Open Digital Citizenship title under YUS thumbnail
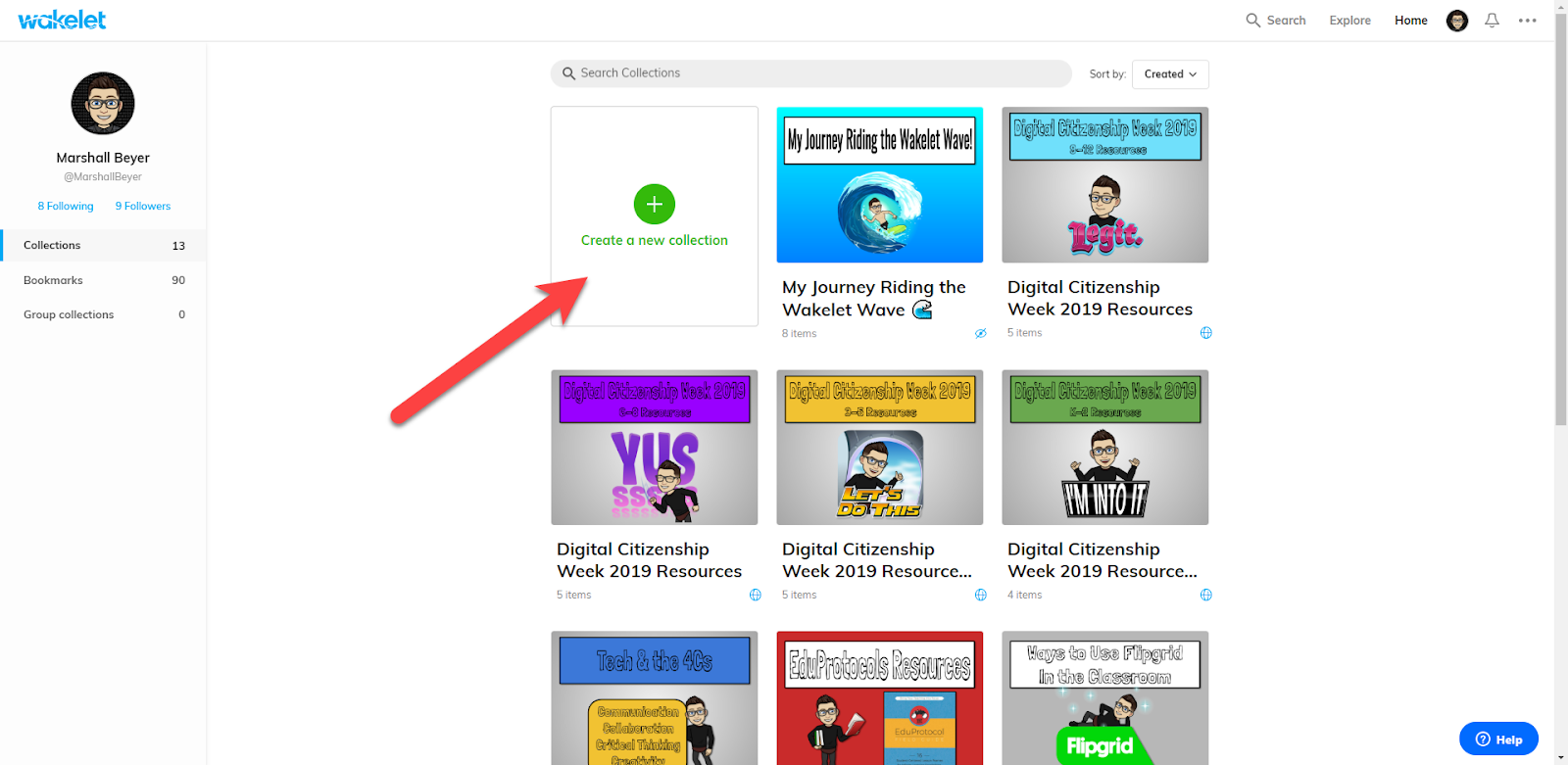Screen dimensions: 1568x765 tap(649, 560)
